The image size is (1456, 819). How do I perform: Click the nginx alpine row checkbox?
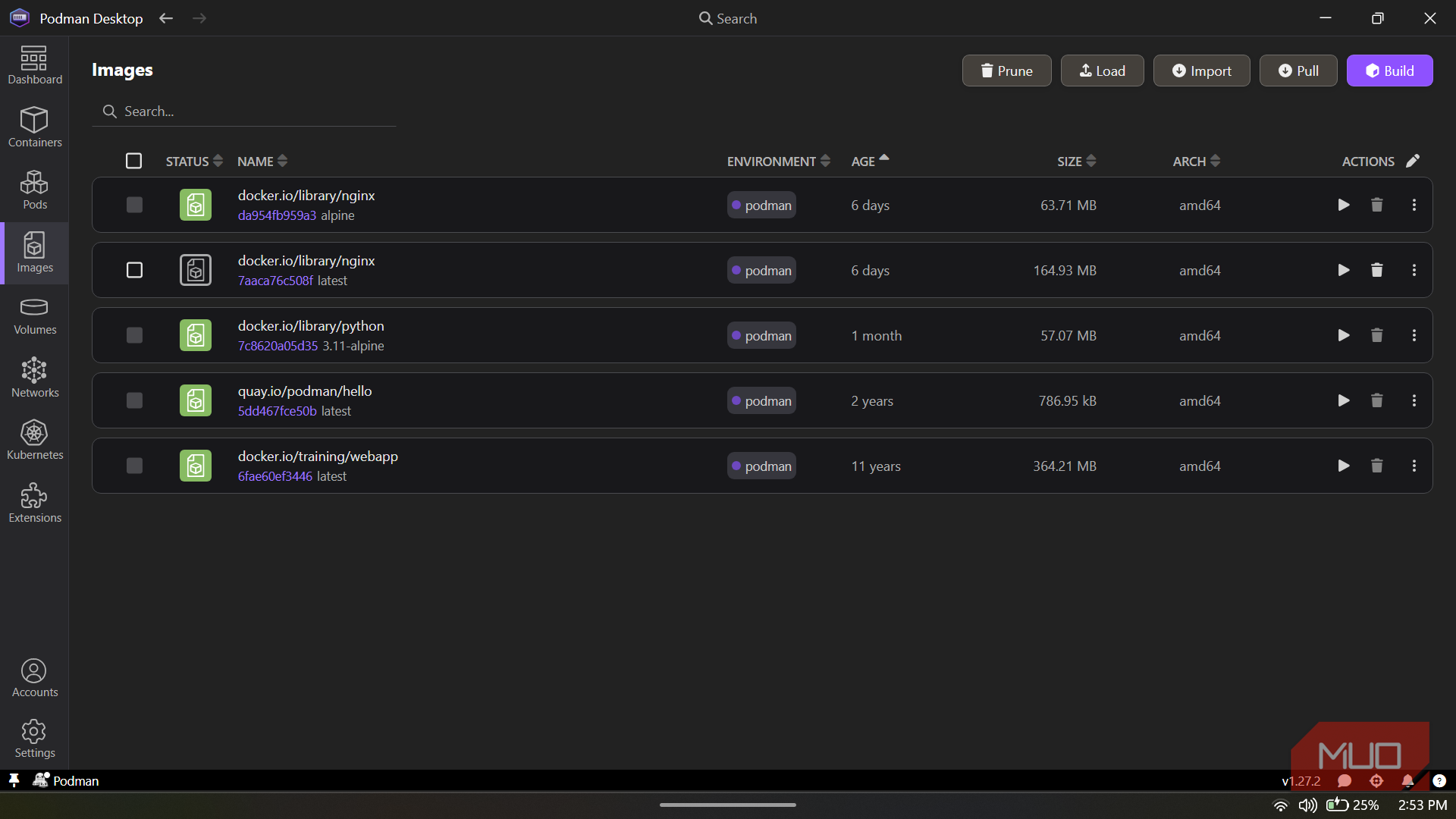pyautogui.click(x=134, y=205)
